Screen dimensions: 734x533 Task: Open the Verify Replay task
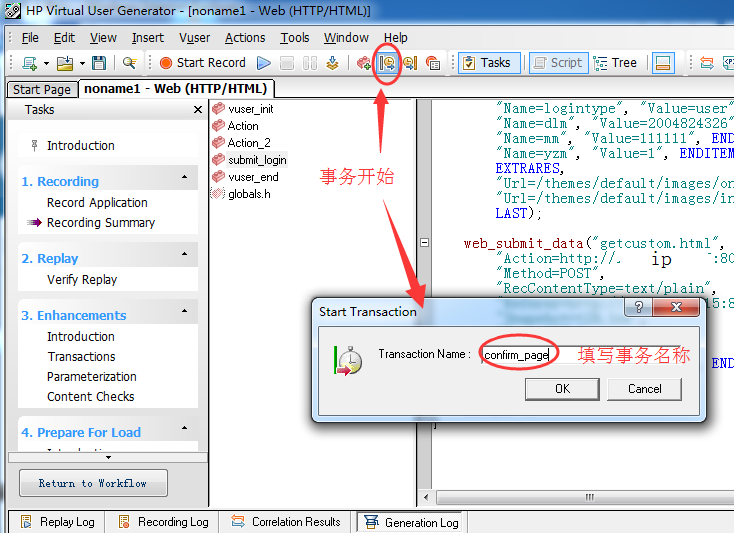coord(82,280)
